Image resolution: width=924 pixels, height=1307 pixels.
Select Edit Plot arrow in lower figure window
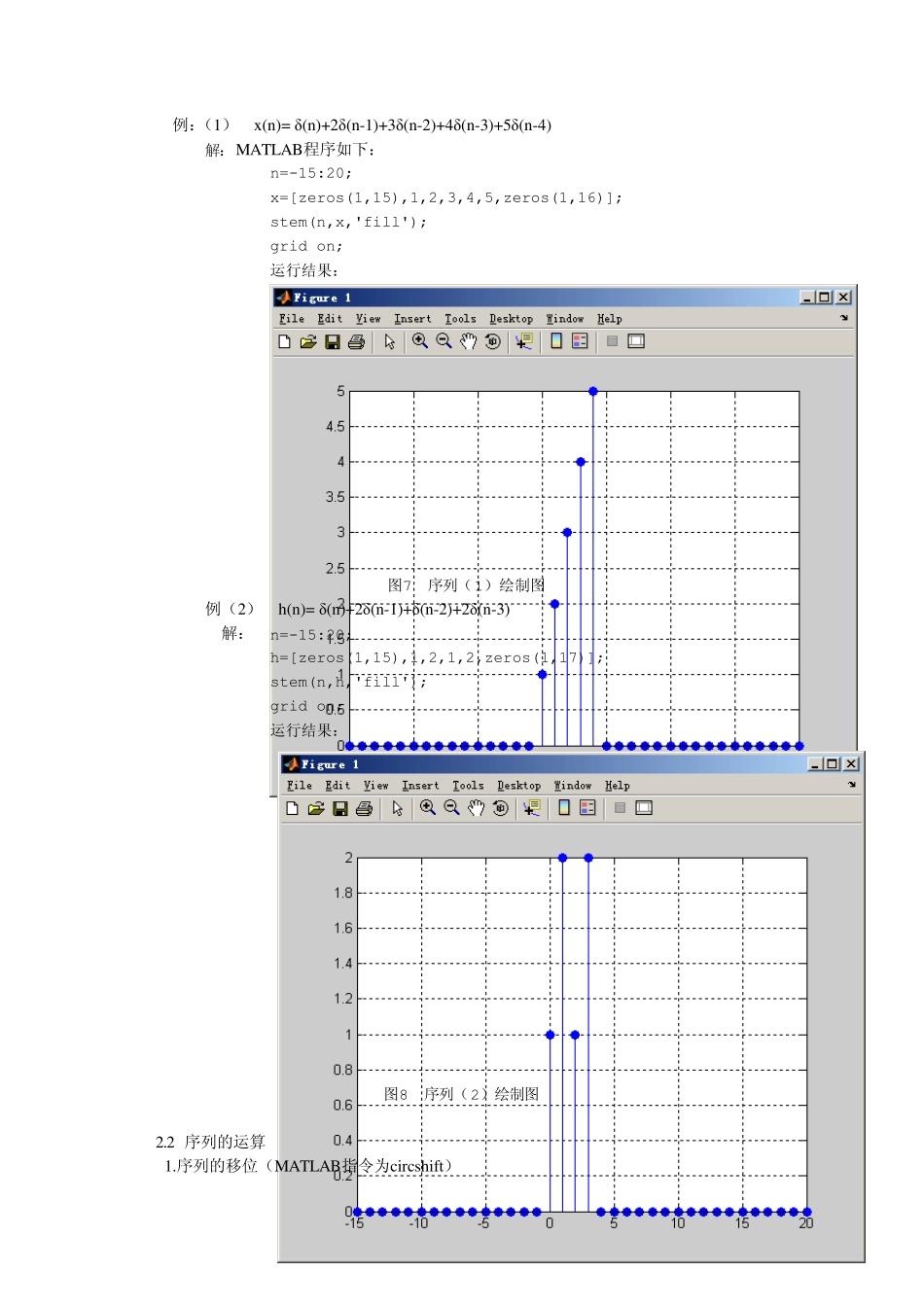398,808
